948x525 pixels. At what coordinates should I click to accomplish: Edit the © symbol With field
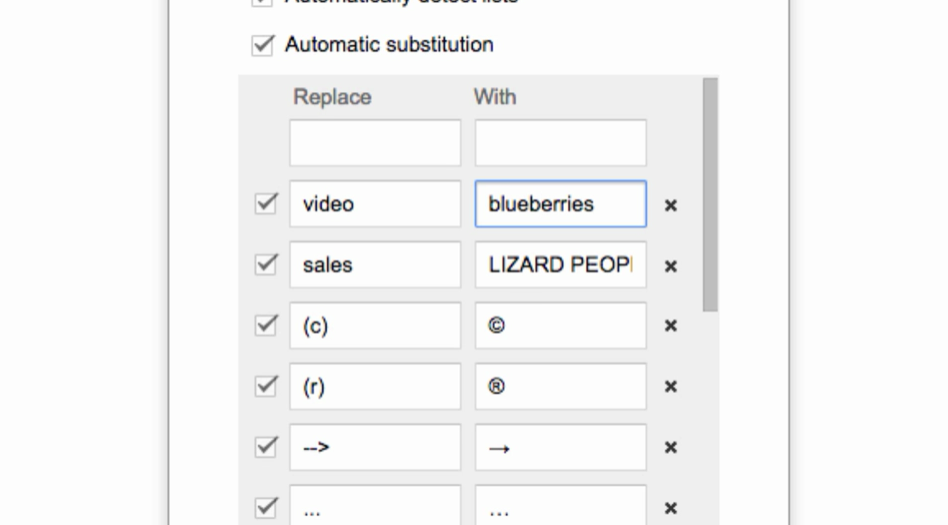(560, 326)
